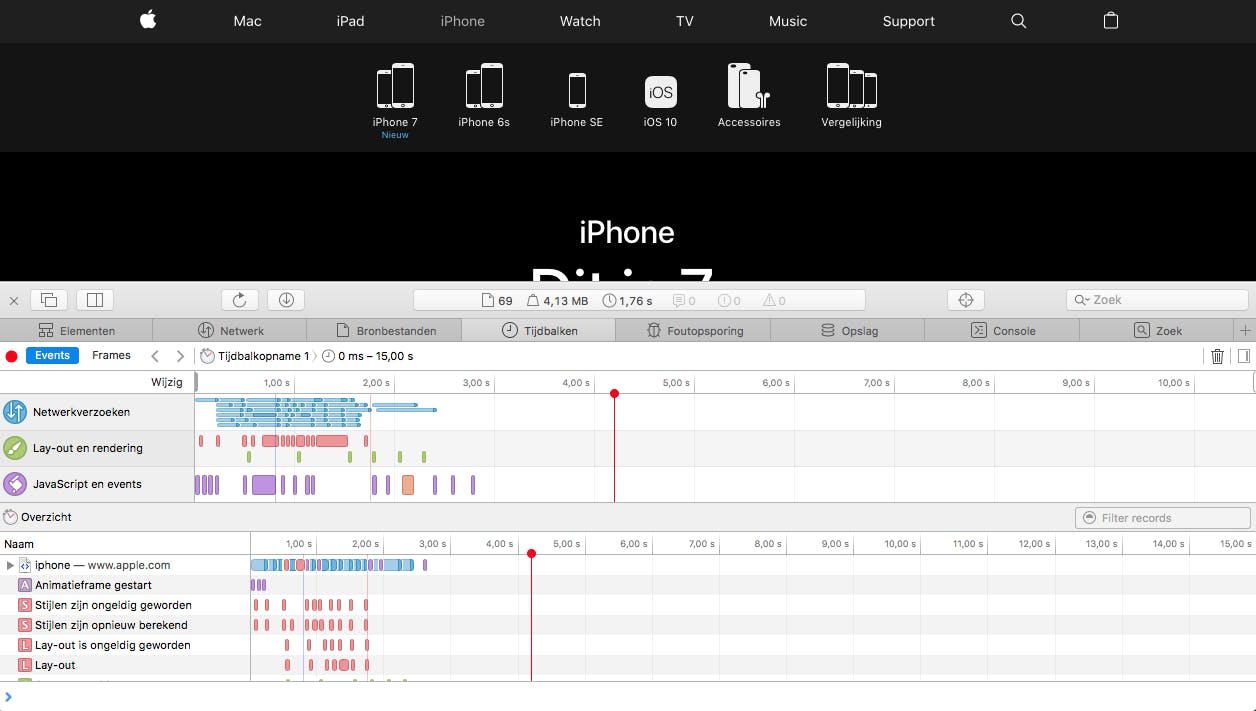Reload the page with the inspector reload button
This screenshot has width=1256, height=711.
(240, 300)
